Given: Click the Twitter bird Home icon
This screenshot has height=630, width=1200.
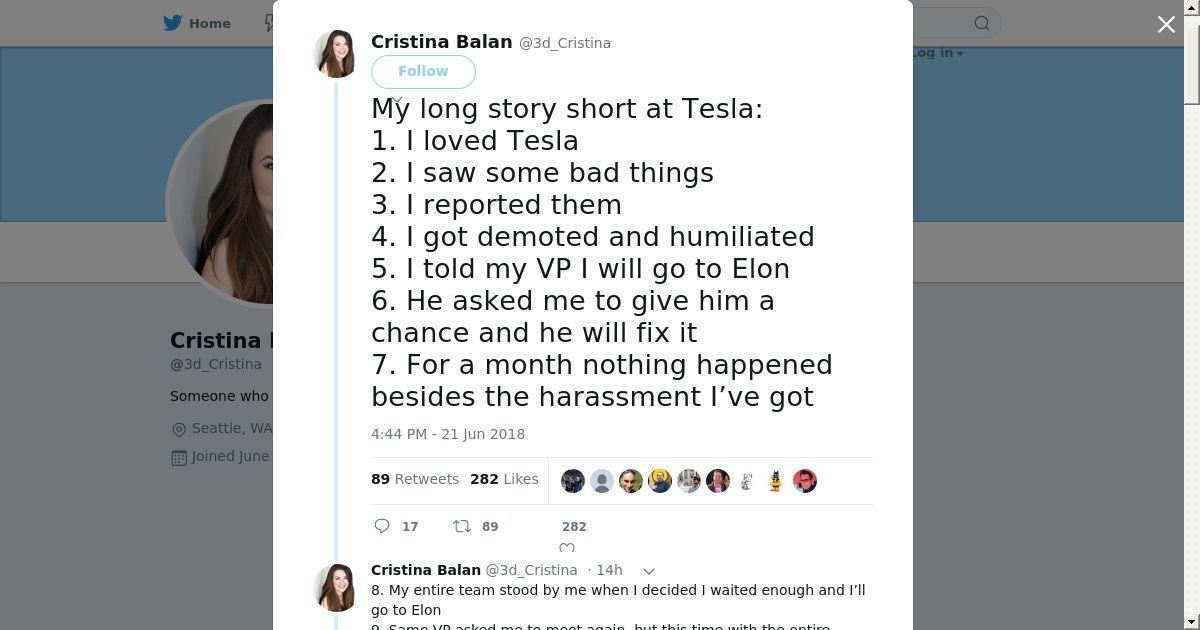Looking at the screenshot, I should pyautogui.click(x=173, y=23).
